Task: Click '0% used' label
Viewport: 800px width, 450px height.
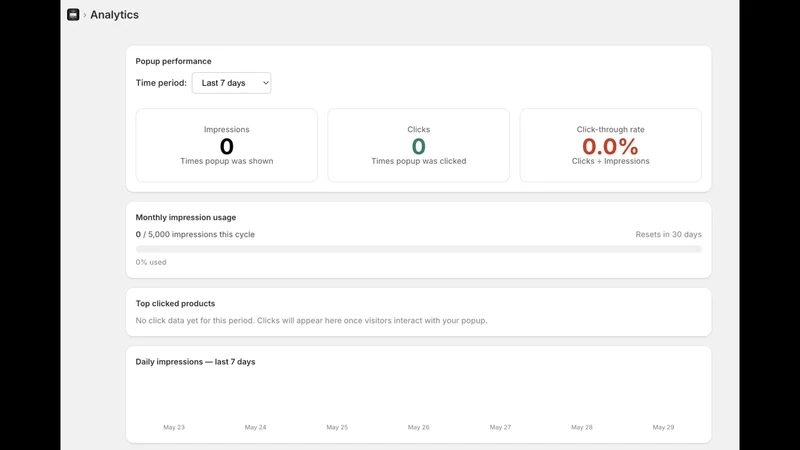Action: click(x=151, y=262)
